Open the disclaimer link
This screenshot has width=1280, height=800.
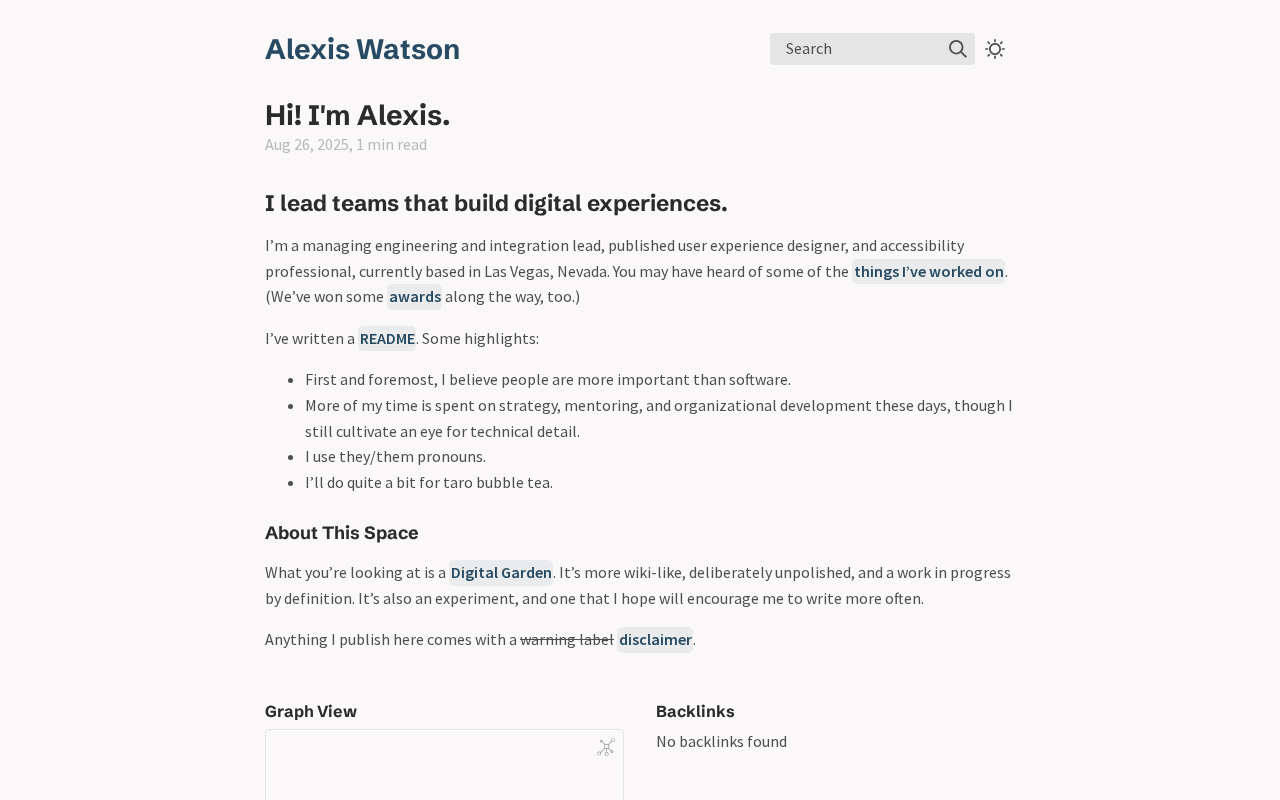655,640
